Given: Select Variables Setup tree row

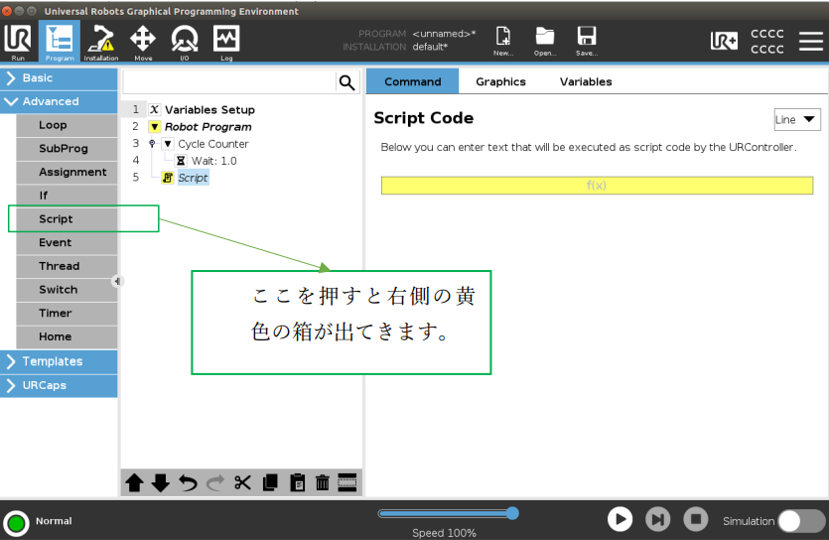Looking at the screenshot, I should [209, 110].
